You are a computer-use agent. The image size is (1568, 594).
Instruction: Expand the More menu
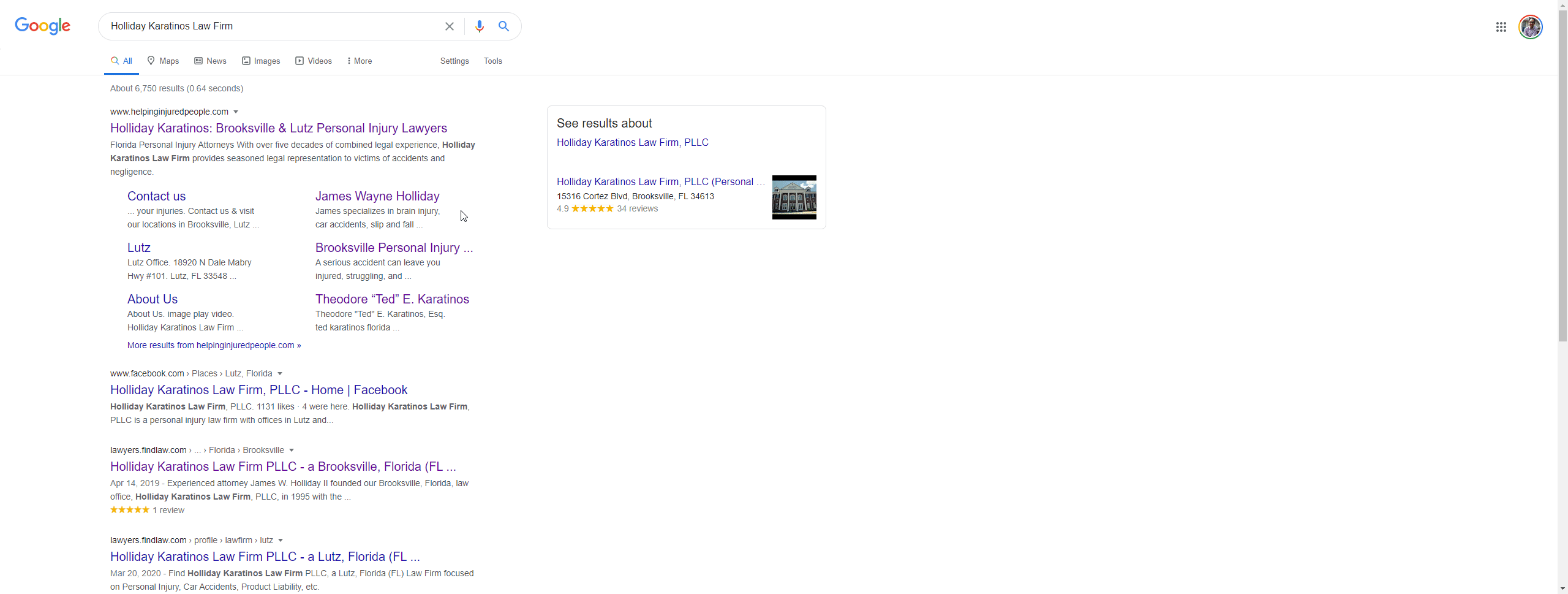pos(360,61)
